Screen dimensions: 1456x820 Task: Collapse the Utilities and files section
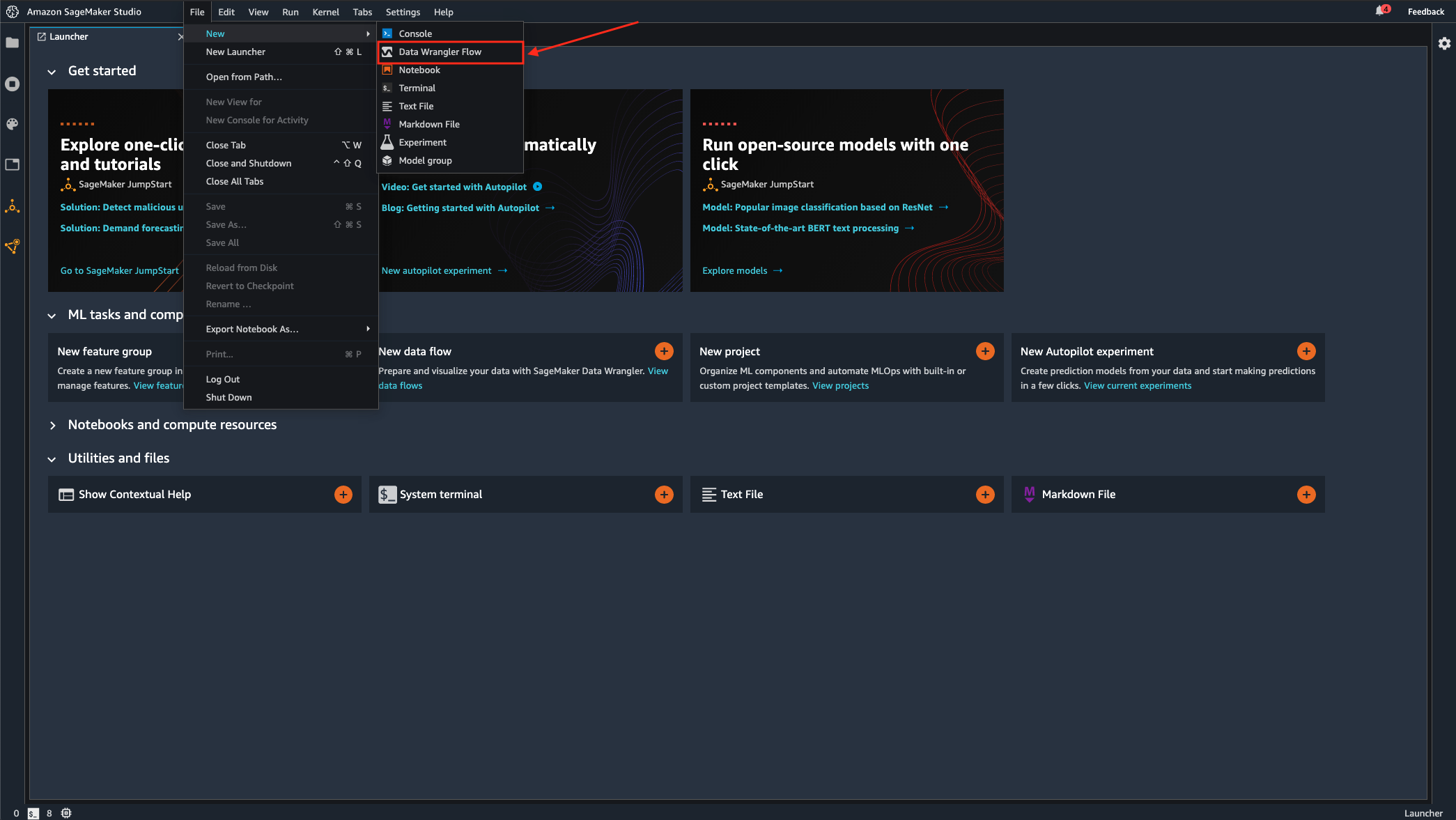(52, 459)
